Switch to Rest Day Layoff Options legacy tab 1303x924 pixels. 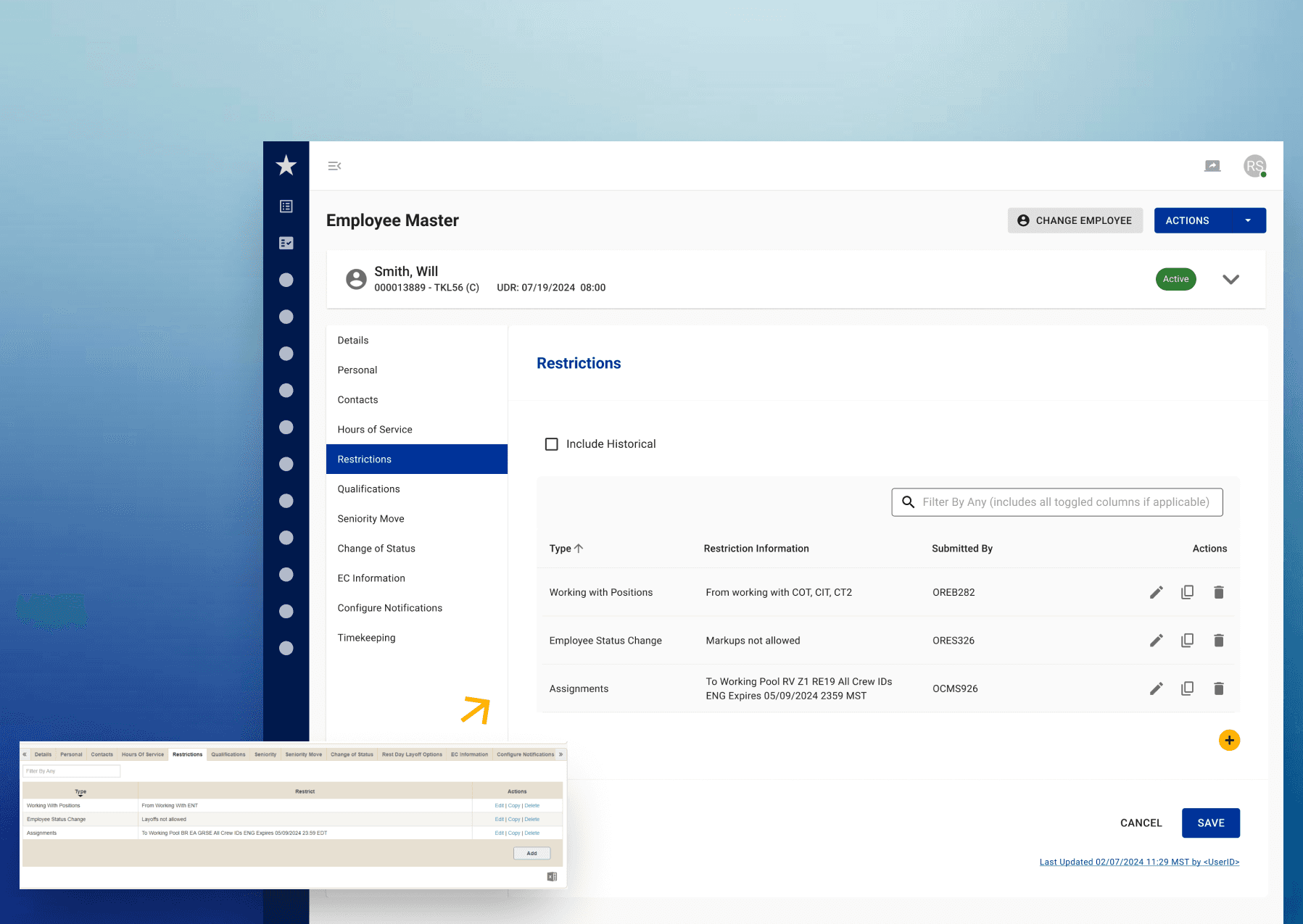[x=412, y=754]
